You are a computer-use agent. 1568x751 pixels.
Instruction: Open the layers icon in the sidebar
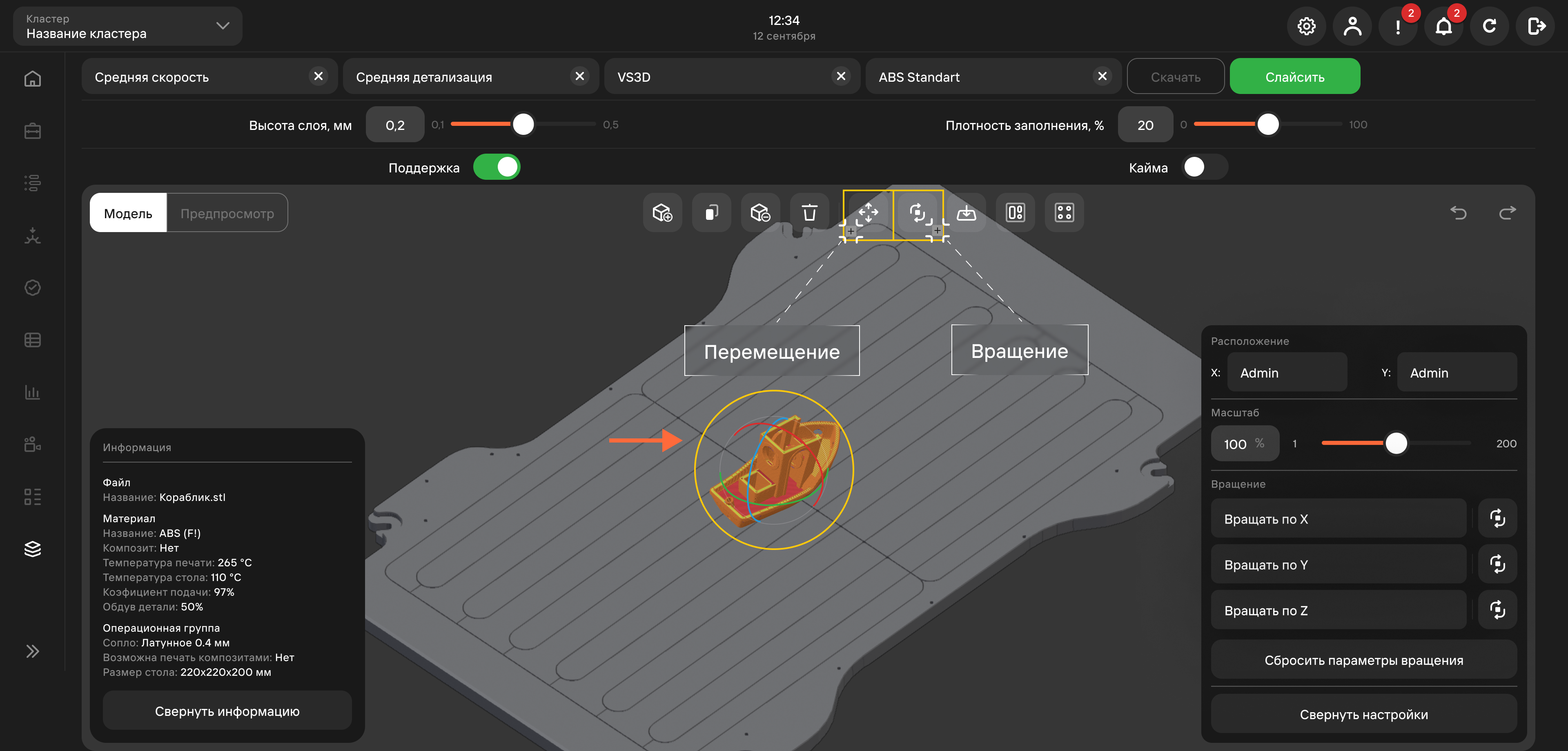click(x=32, y=549)
